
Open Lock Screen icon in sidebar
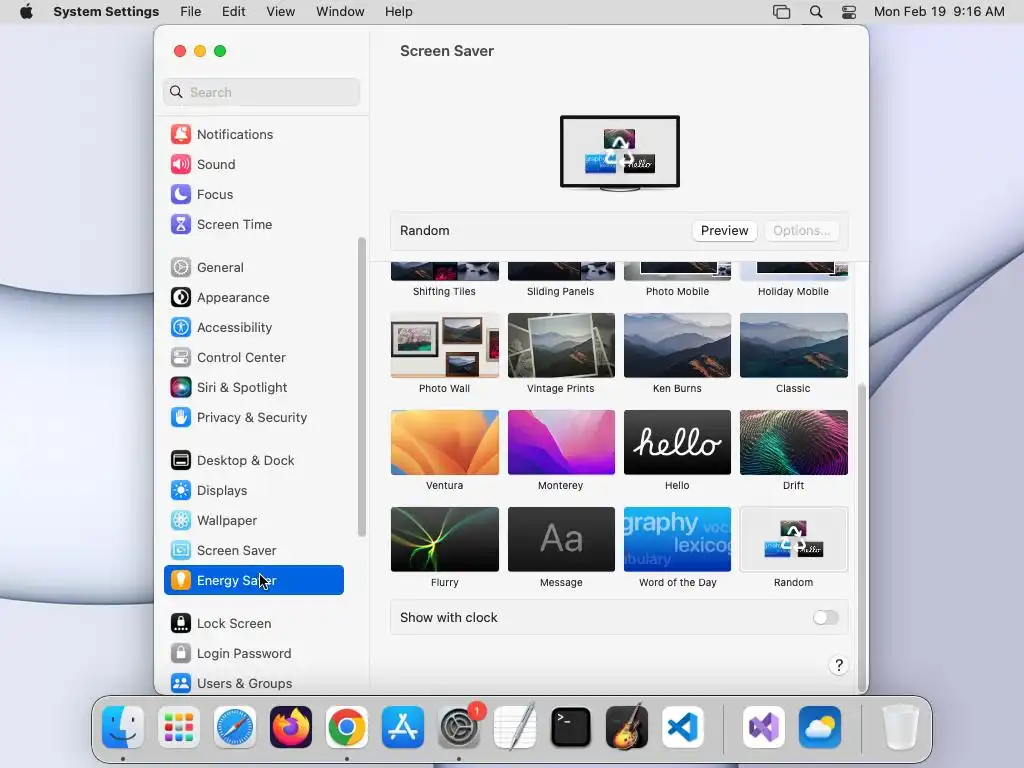point(181,624)
